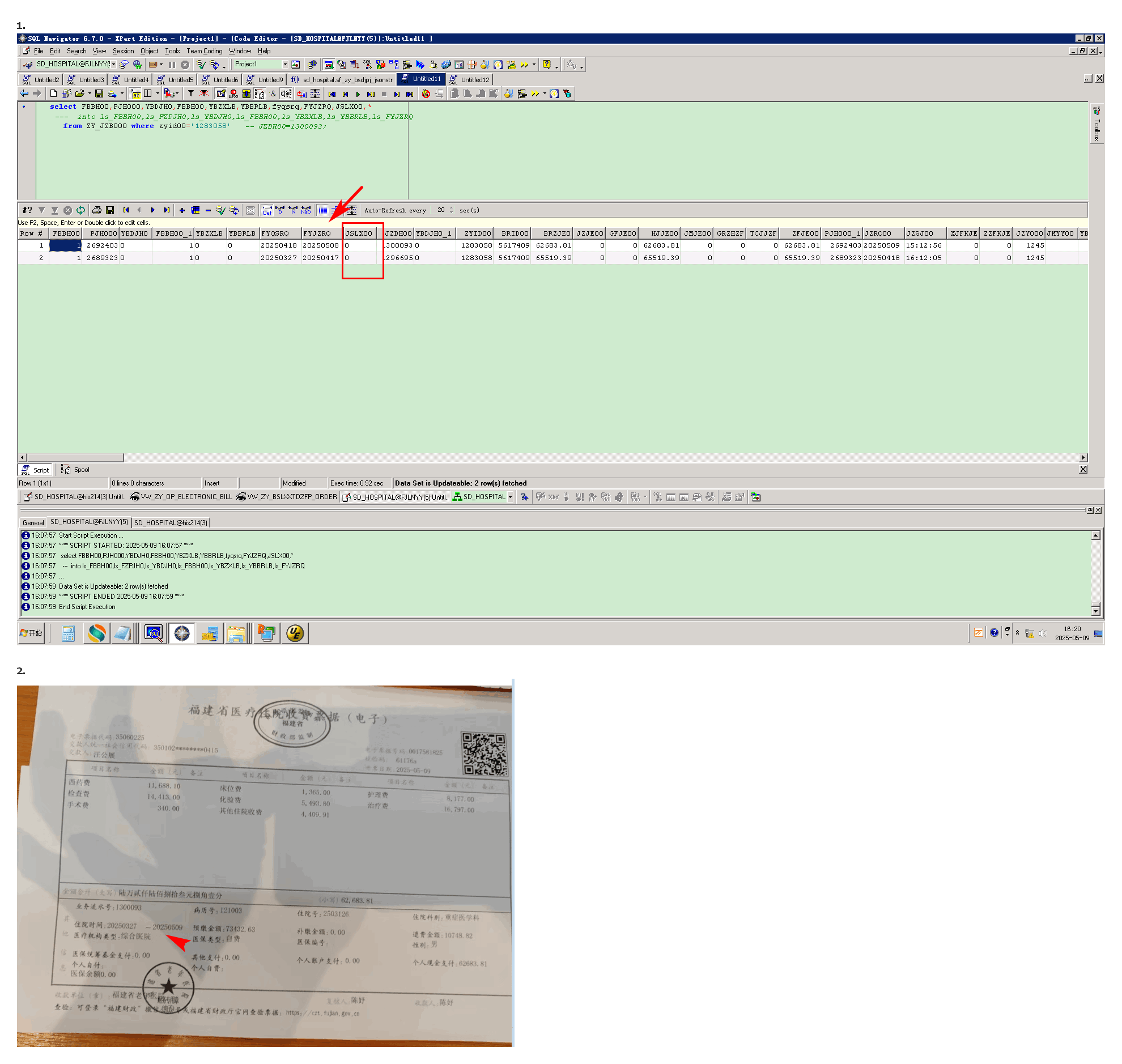Image resolution: width=1122 pixels, height=1064 pixels.
Task: Toggle the grid view layout button
Action: (322, 211)
